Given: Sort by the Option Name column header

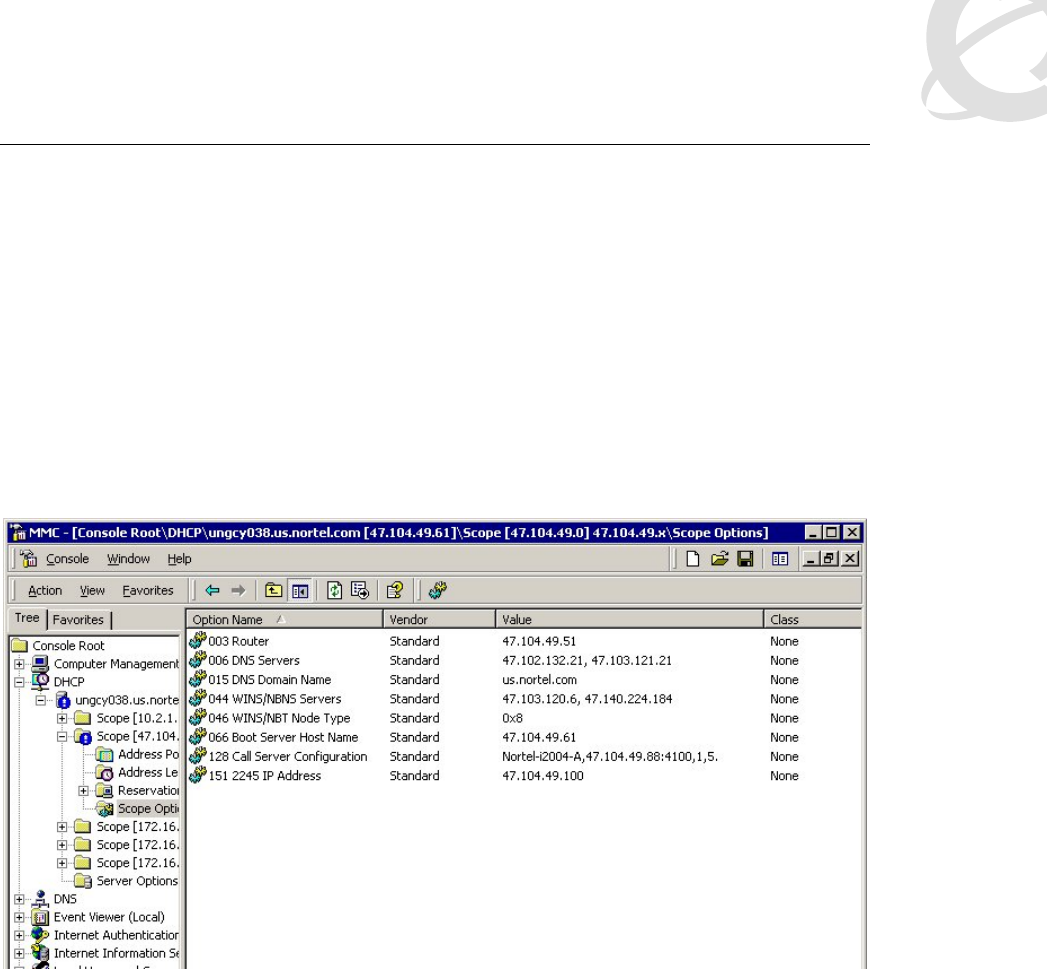Looking at the screenshot, I should (284, 619).
